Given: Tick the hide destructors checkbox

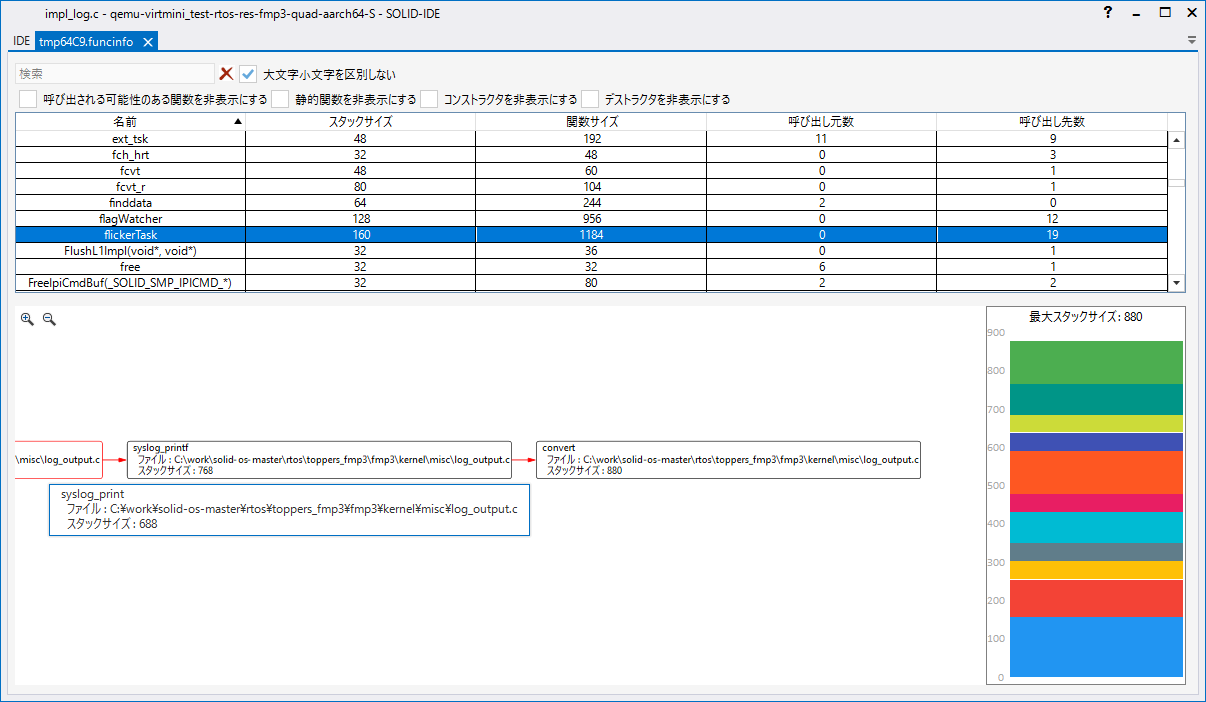Looking at the screenshot, I should (590, 99).
